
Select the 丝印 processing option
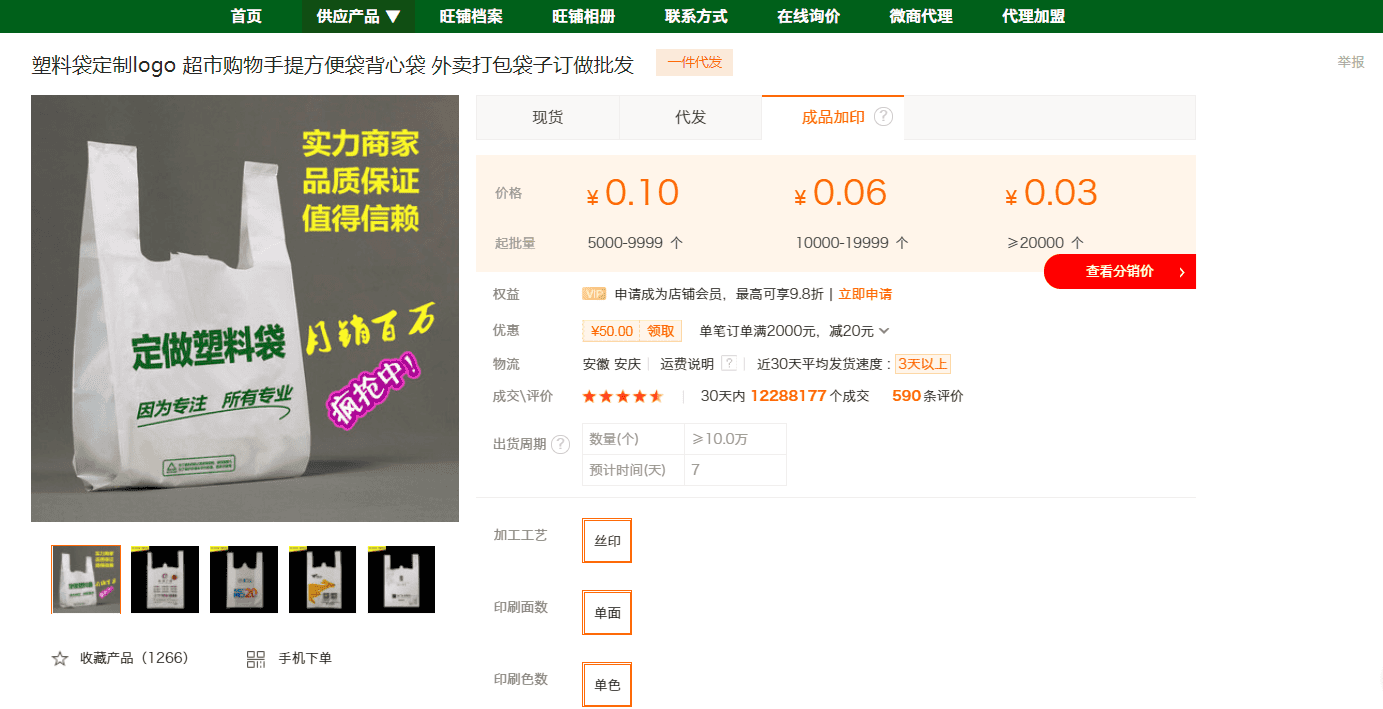608,541
